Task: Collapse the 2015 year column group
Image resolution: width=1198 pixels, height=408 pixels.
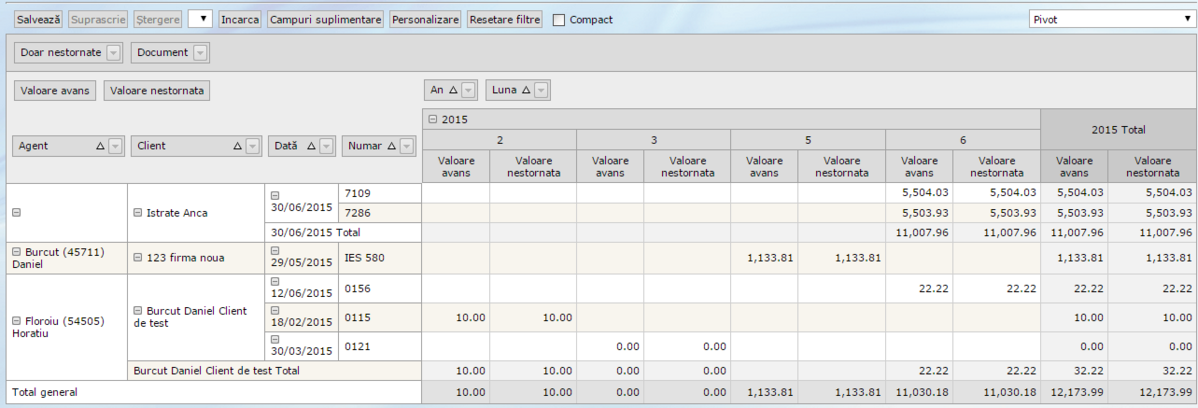Action: (x=432, y=119)
